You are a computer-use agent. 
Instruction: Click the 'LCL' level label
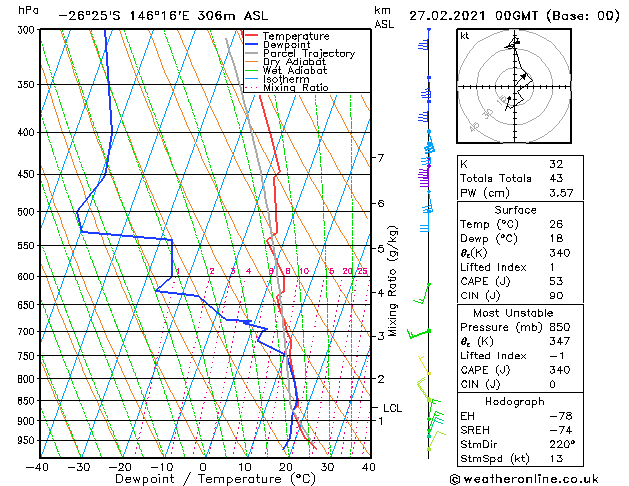click(392, 408)
